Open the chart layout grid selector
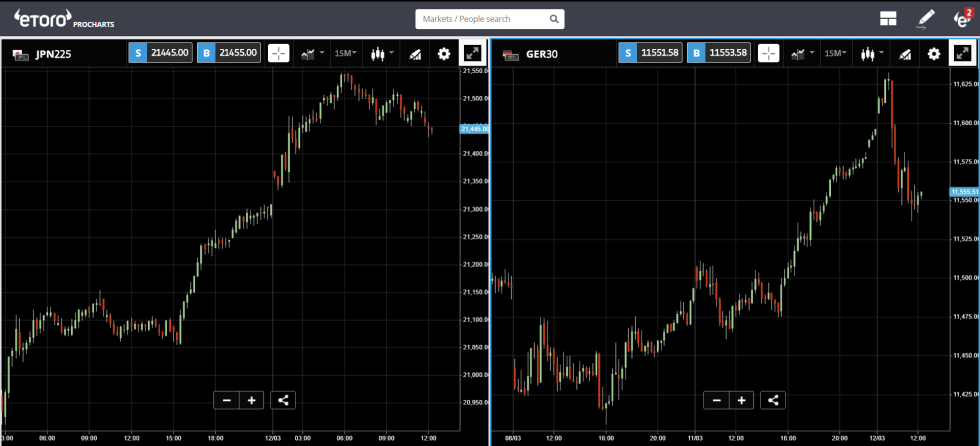Screen dimensions: 980x446 (888, 18)
